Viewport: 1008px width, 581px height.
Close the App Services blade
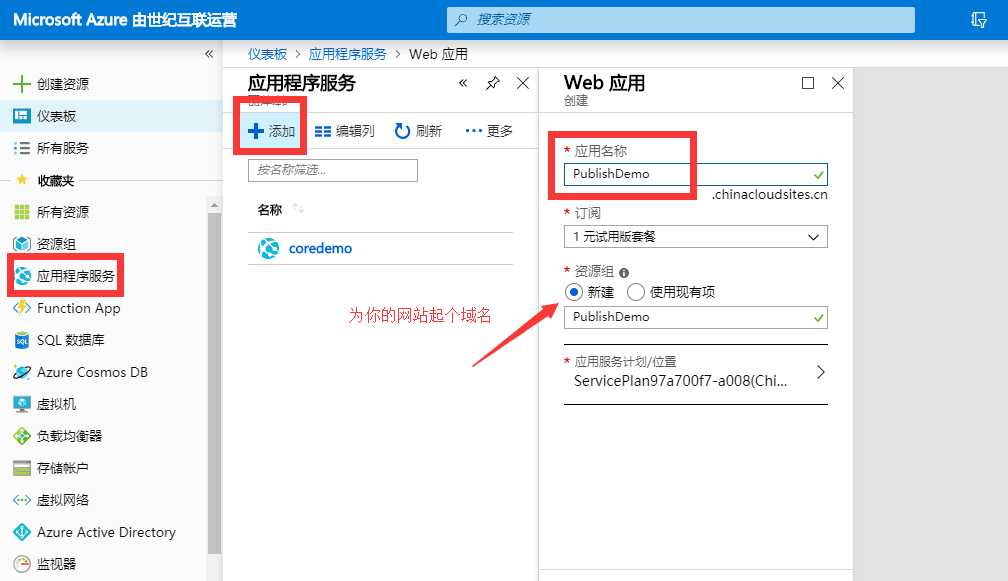(523, 83)
